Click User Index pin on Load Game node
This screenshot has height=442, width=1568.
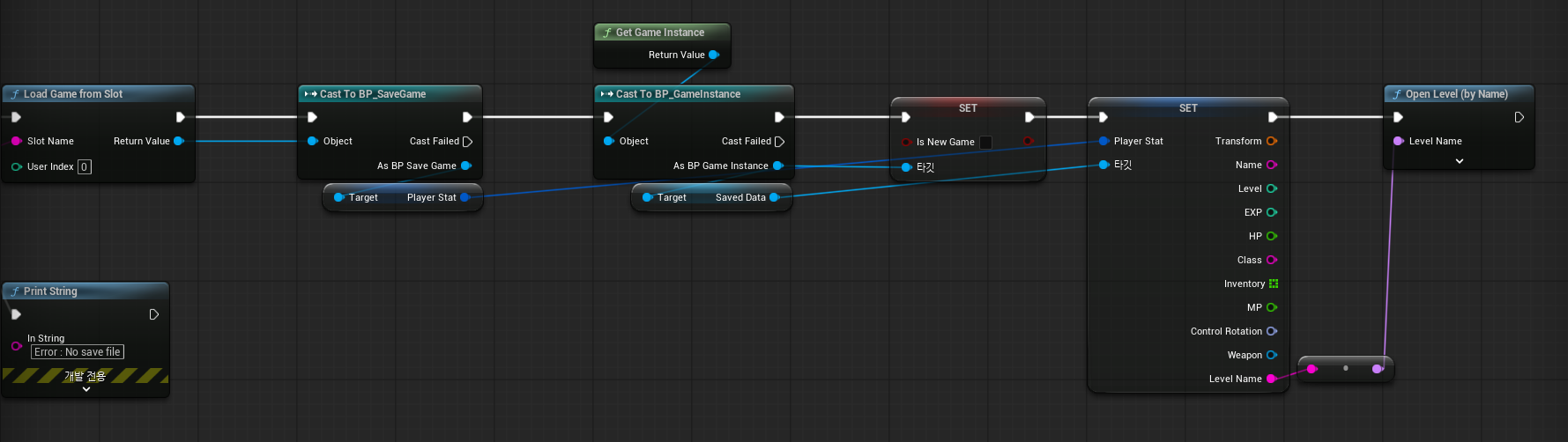click(x=17, y=166)
